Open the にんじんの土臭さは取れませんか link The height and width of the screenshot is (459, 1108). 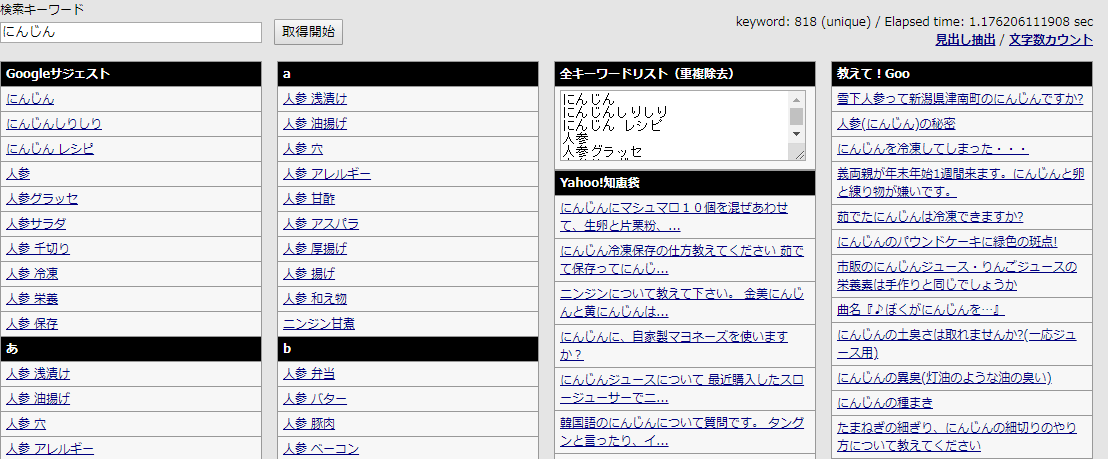pyautogui.click(x=956, y=343)
